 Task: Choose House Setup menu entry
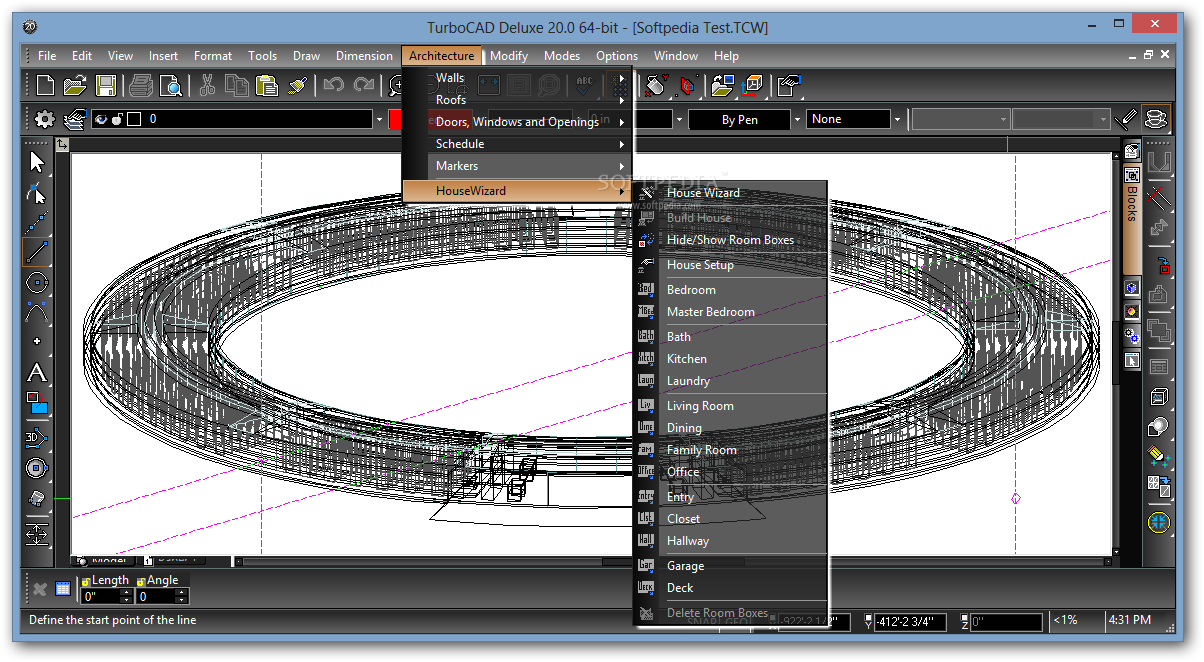click(x=731, y=265)
